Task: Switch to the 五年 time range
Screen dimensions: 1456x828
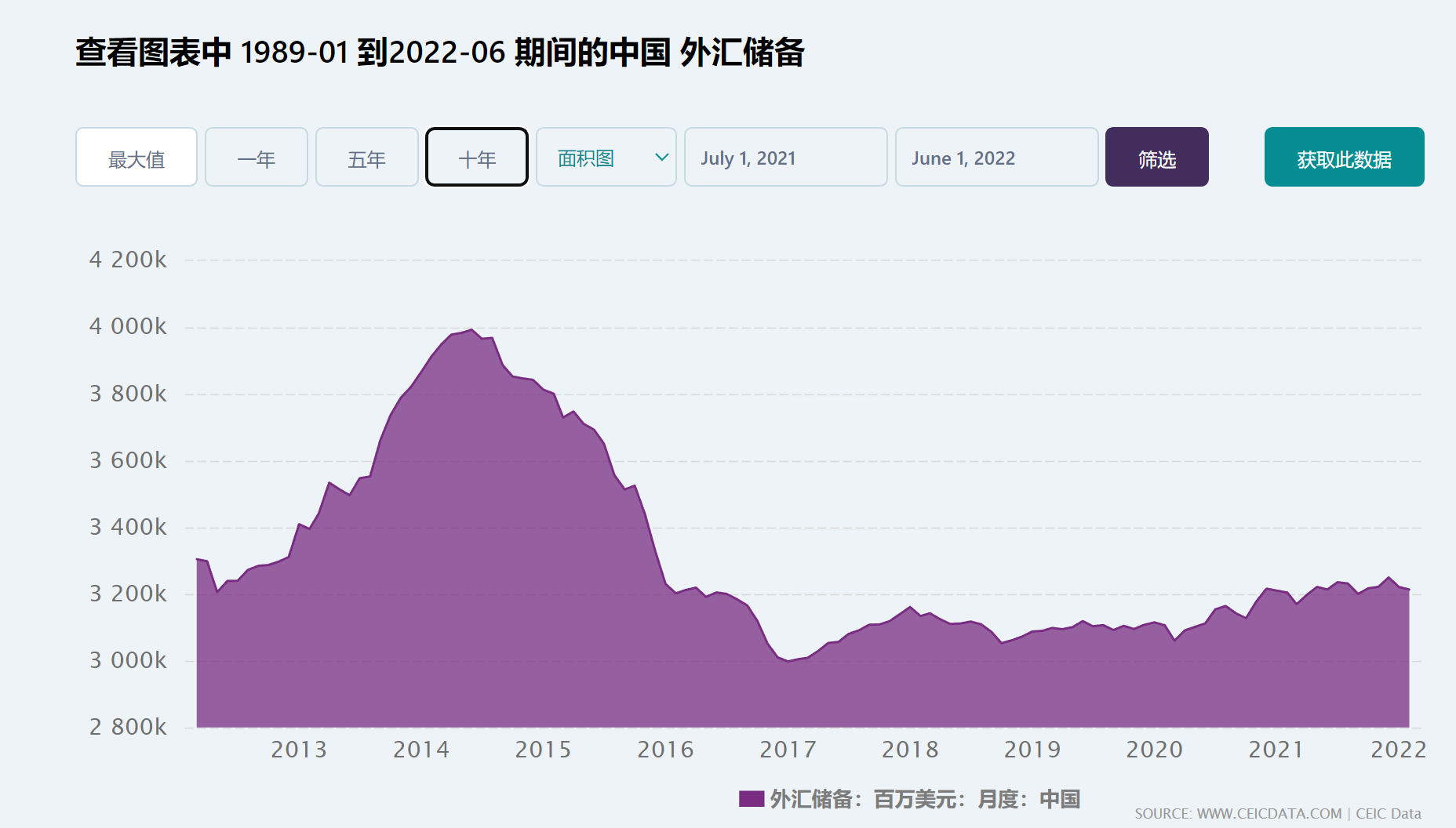Action: pyautogui.click(x=366, y=158)
